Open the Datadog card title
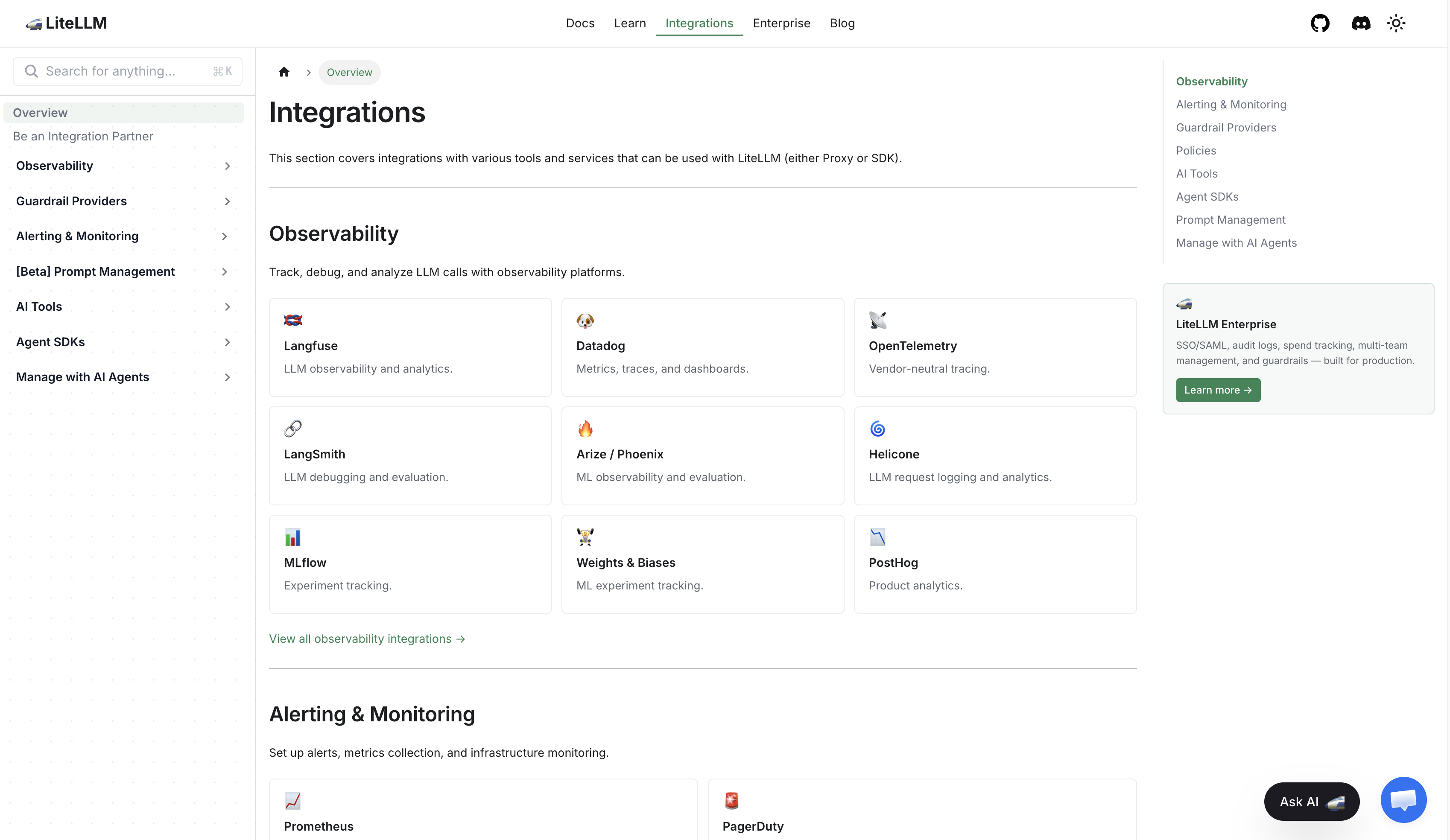 pos(600,346)
